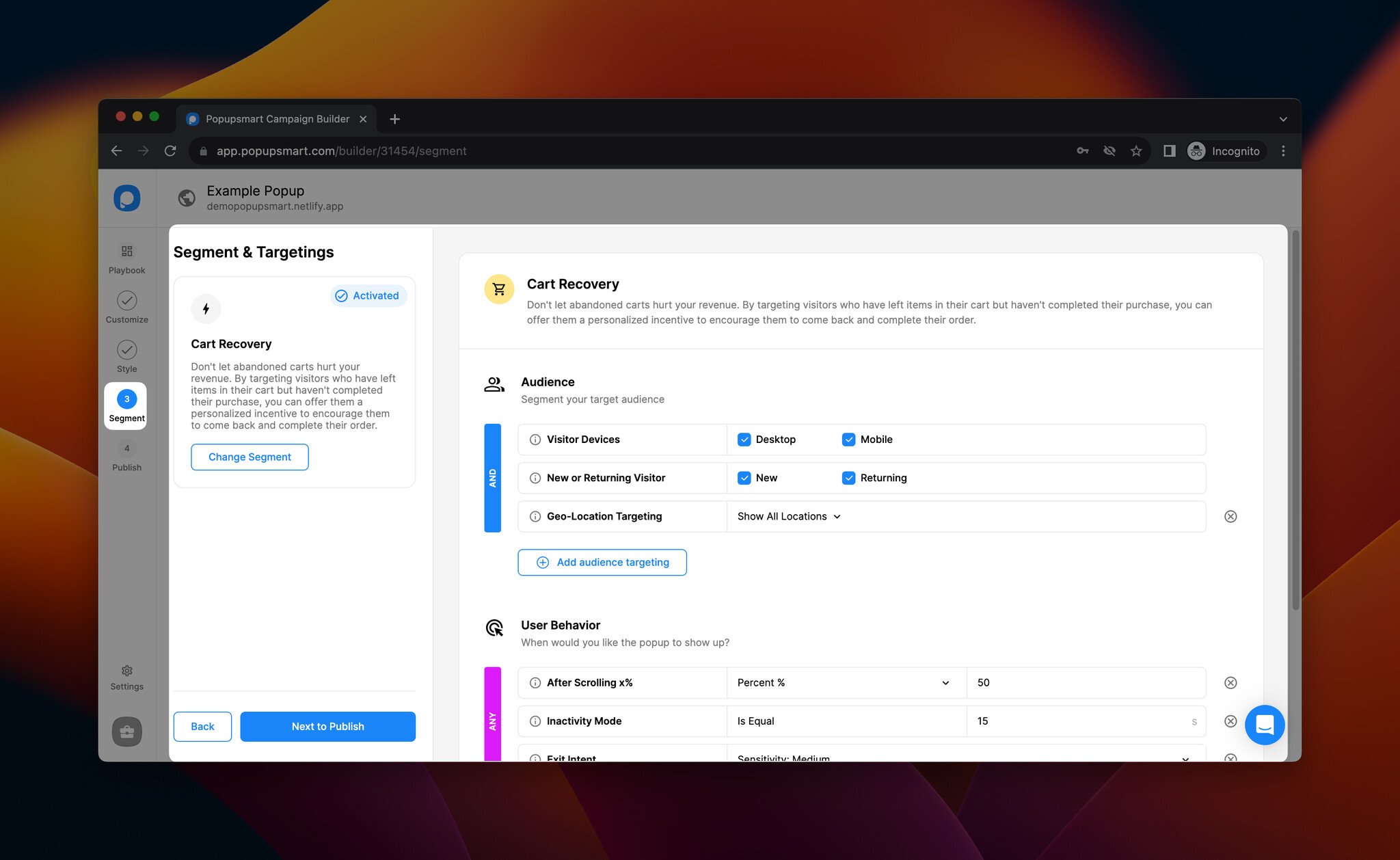Open the Chrome three-dot menu
The height and width of the screenshot is (860, 1400).
pos(1283,151)
